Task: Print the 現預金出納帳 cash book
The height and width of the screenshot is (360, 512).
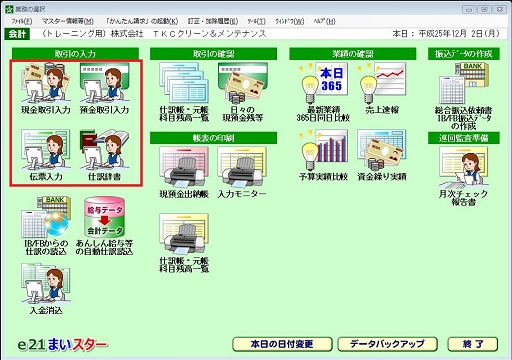Action: point(184,172)
